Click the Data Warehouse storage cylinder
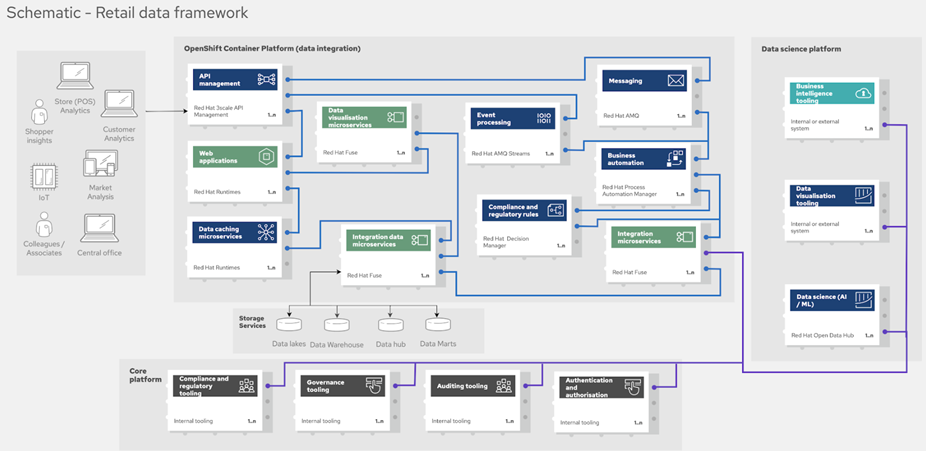 [337, 325]
